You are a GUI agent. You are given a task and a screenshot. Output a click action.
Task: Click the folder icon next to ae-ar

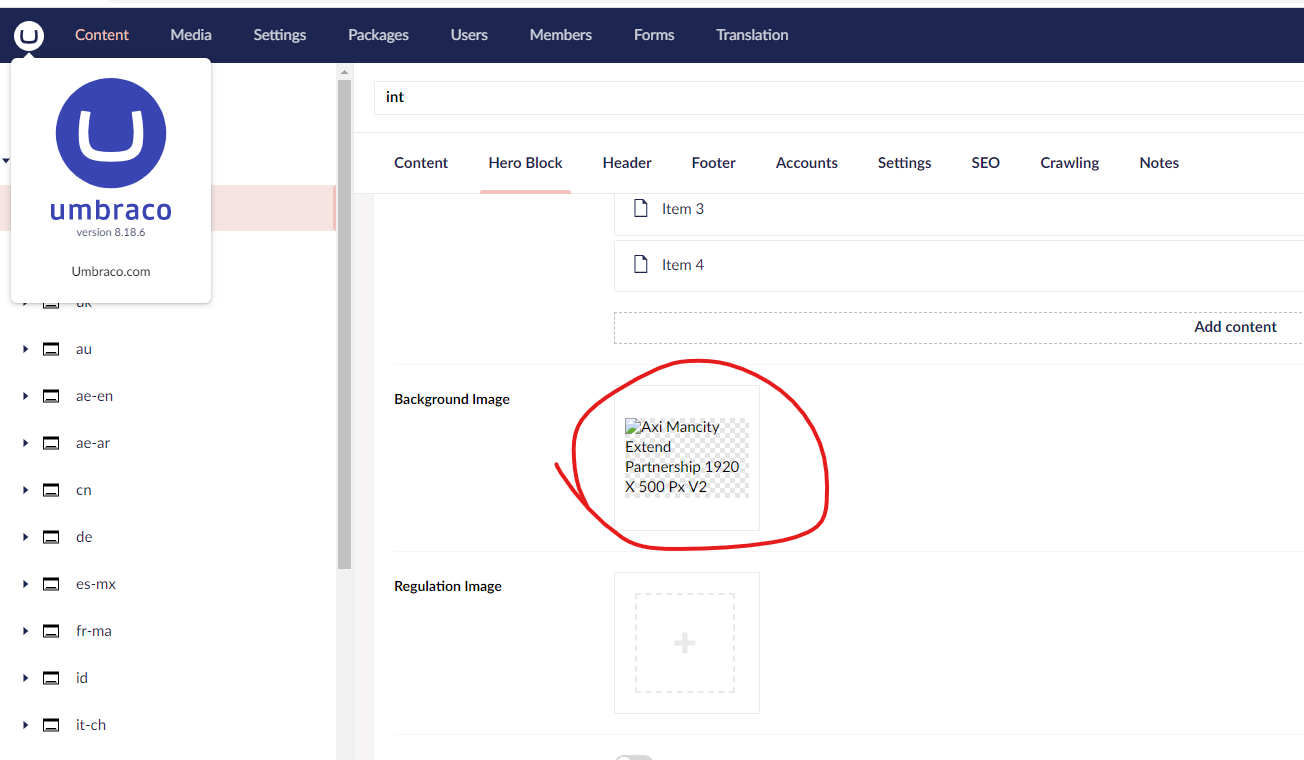pos(51,442)
